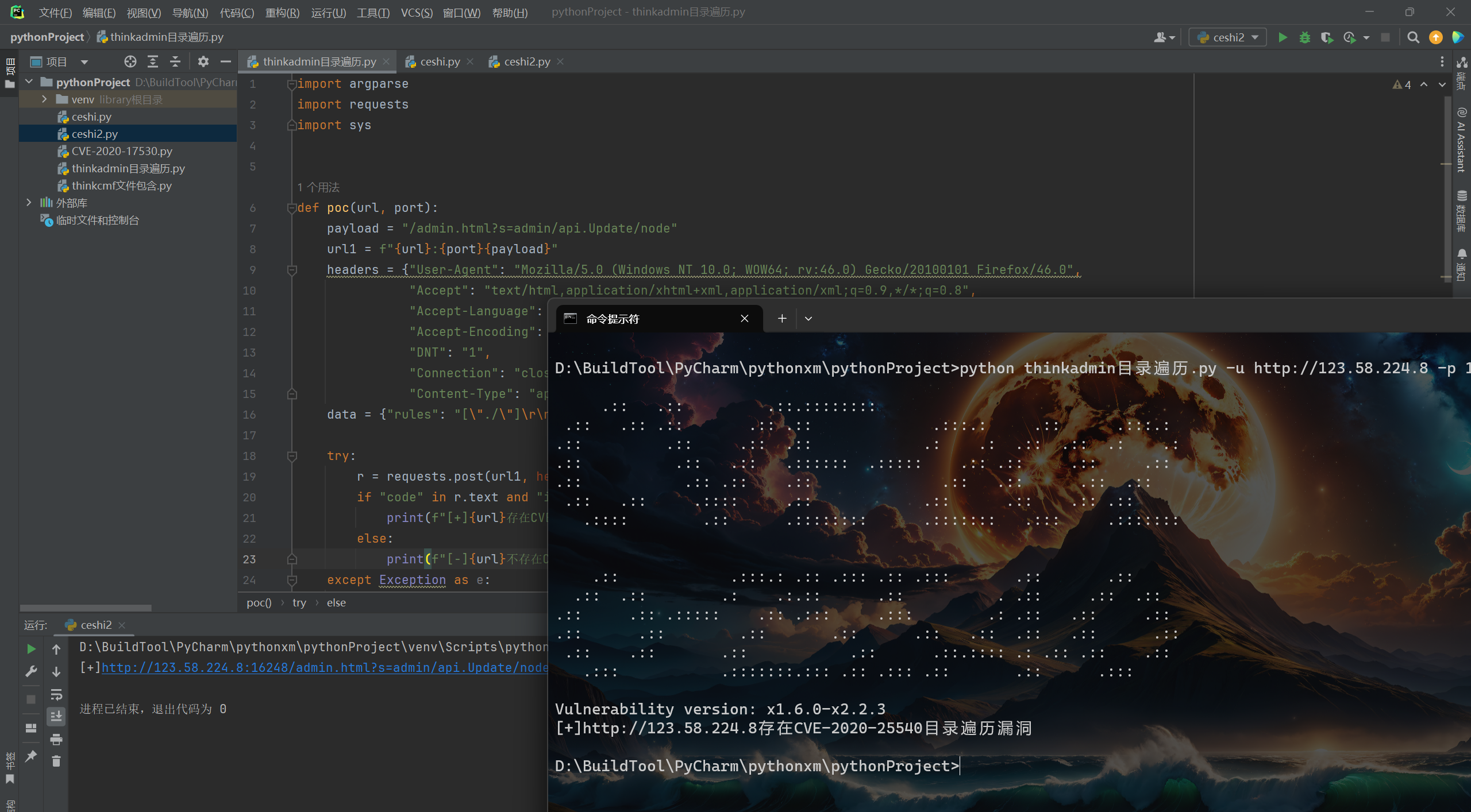
Task: Switch to the ceshi.py editor tab
Action: pos(440,61)
